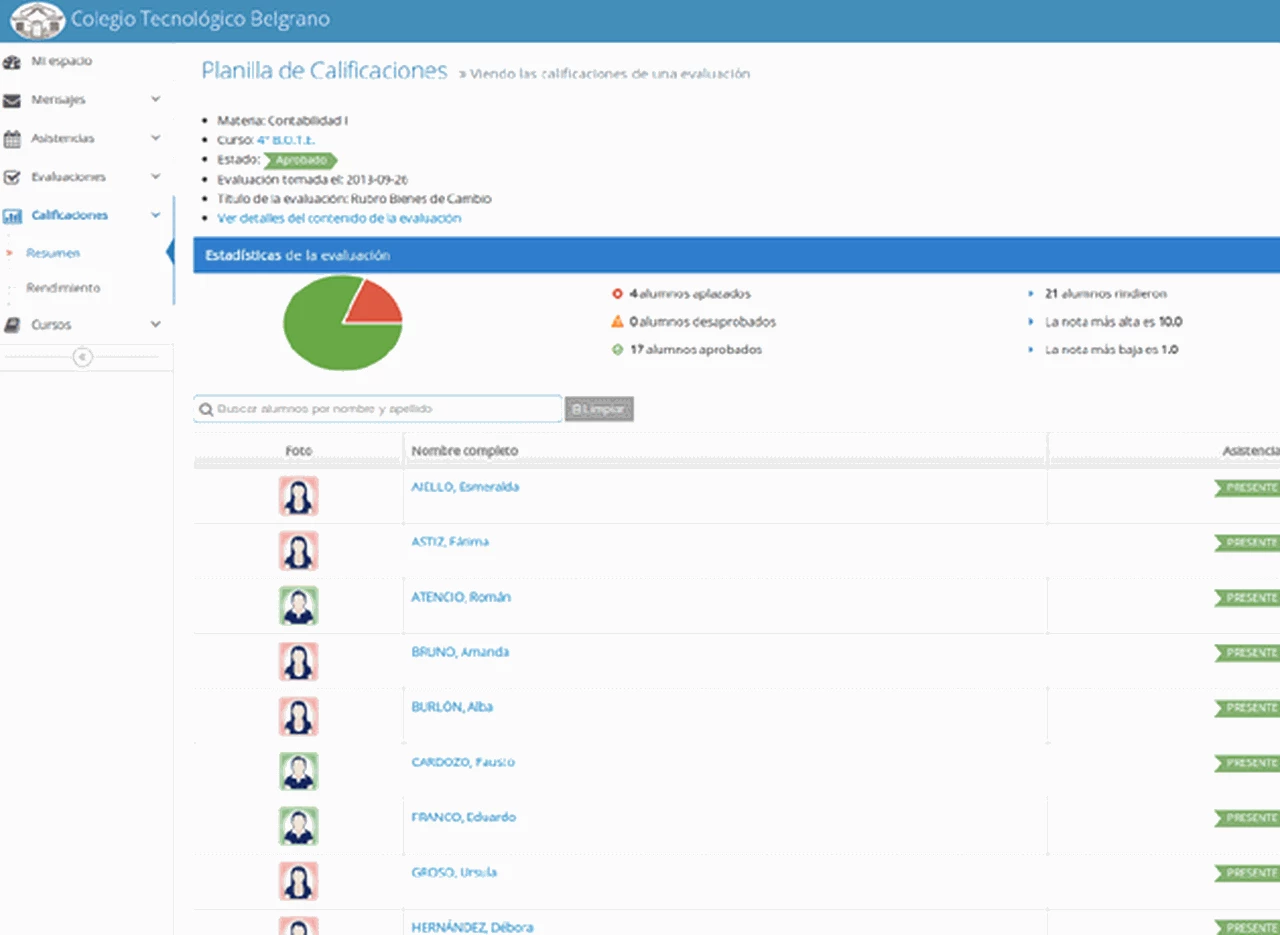Viewport: 1280px width, 935px height.
Task: Click the PRESENTE tag for ATENCIO, Román
Action: (x=1247, y=598)
